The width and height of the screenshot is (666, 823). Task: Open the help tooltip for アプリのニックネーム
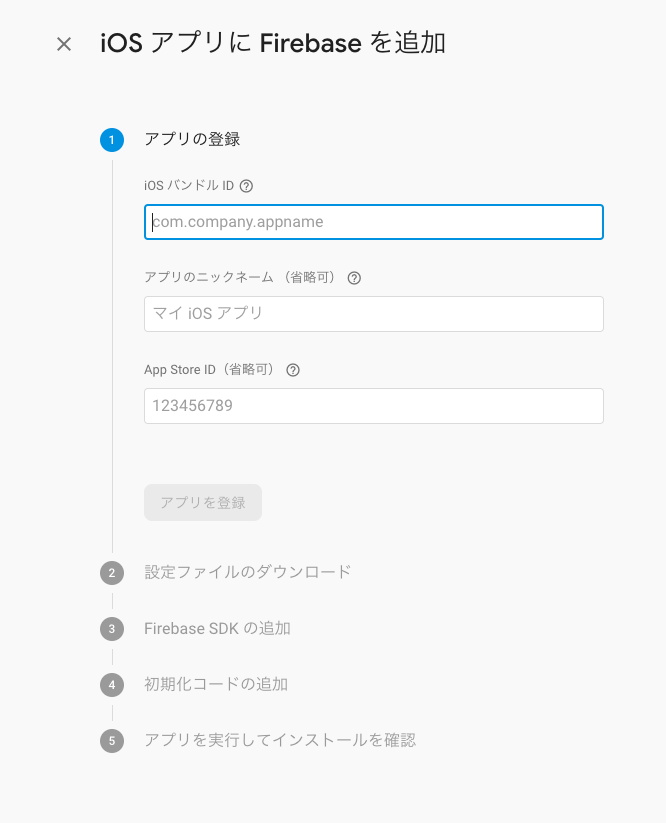[x=355, y=277]
